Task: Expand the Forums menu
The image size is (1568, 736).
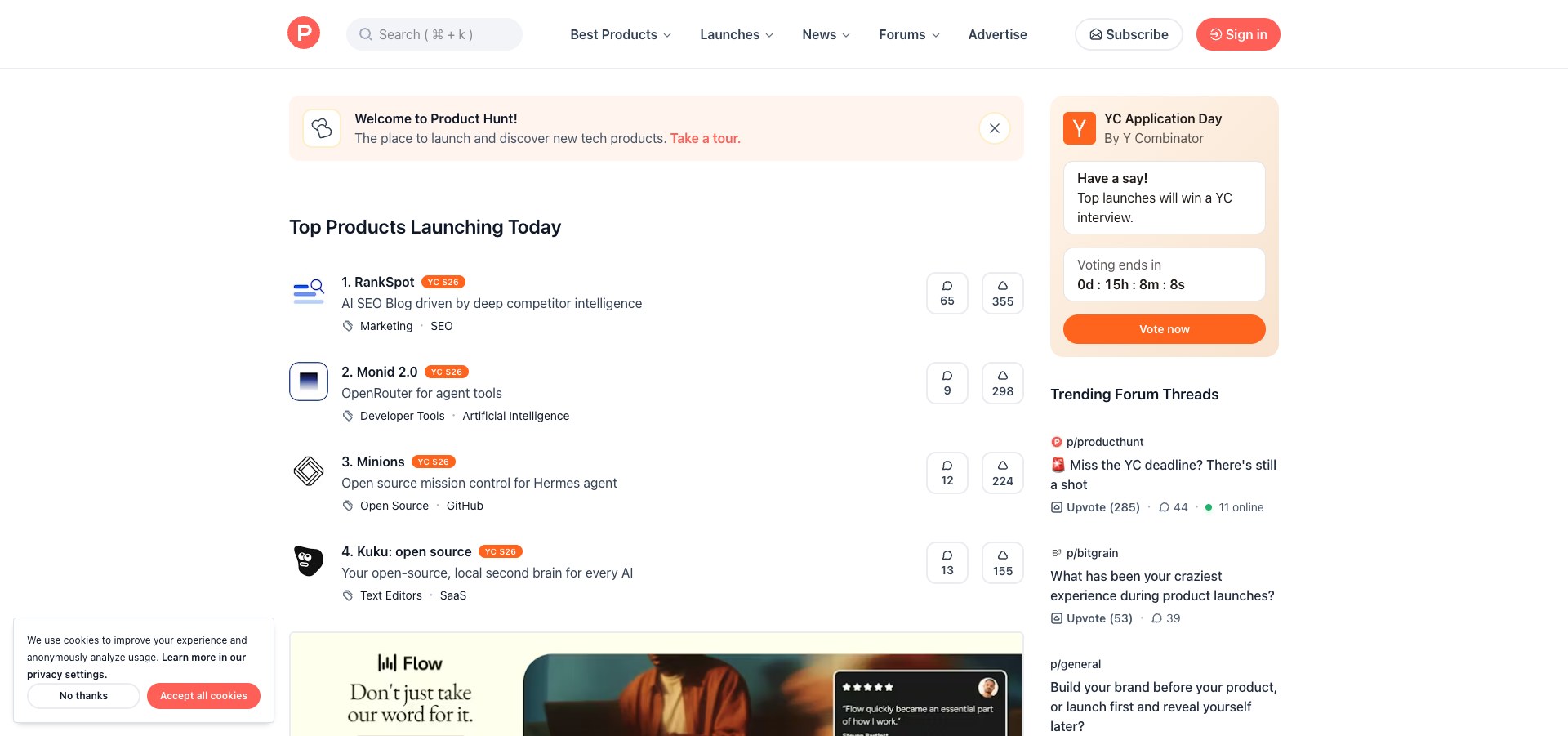Action: 910,34
